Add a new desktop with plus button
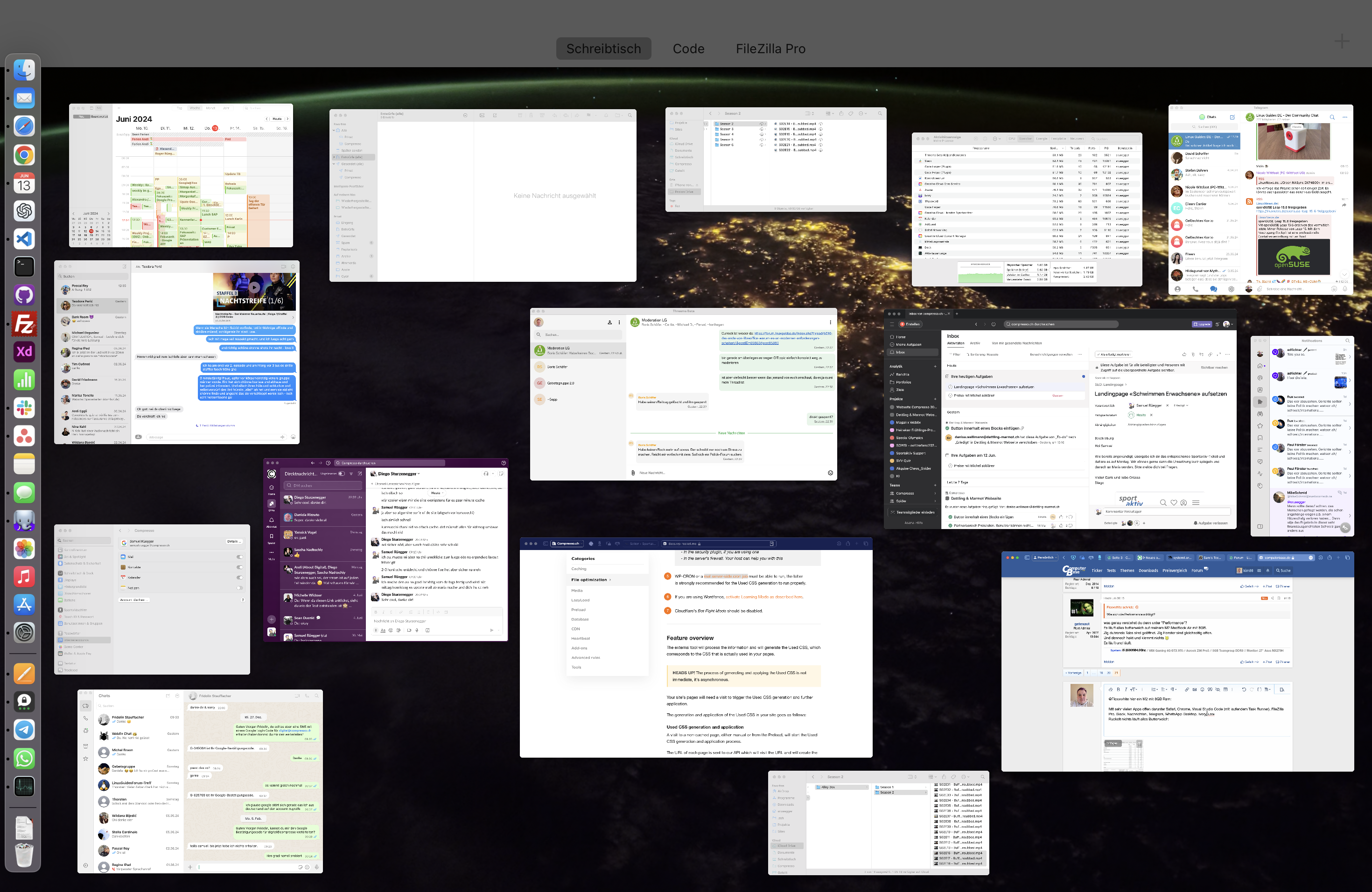 coord(1342,41)
